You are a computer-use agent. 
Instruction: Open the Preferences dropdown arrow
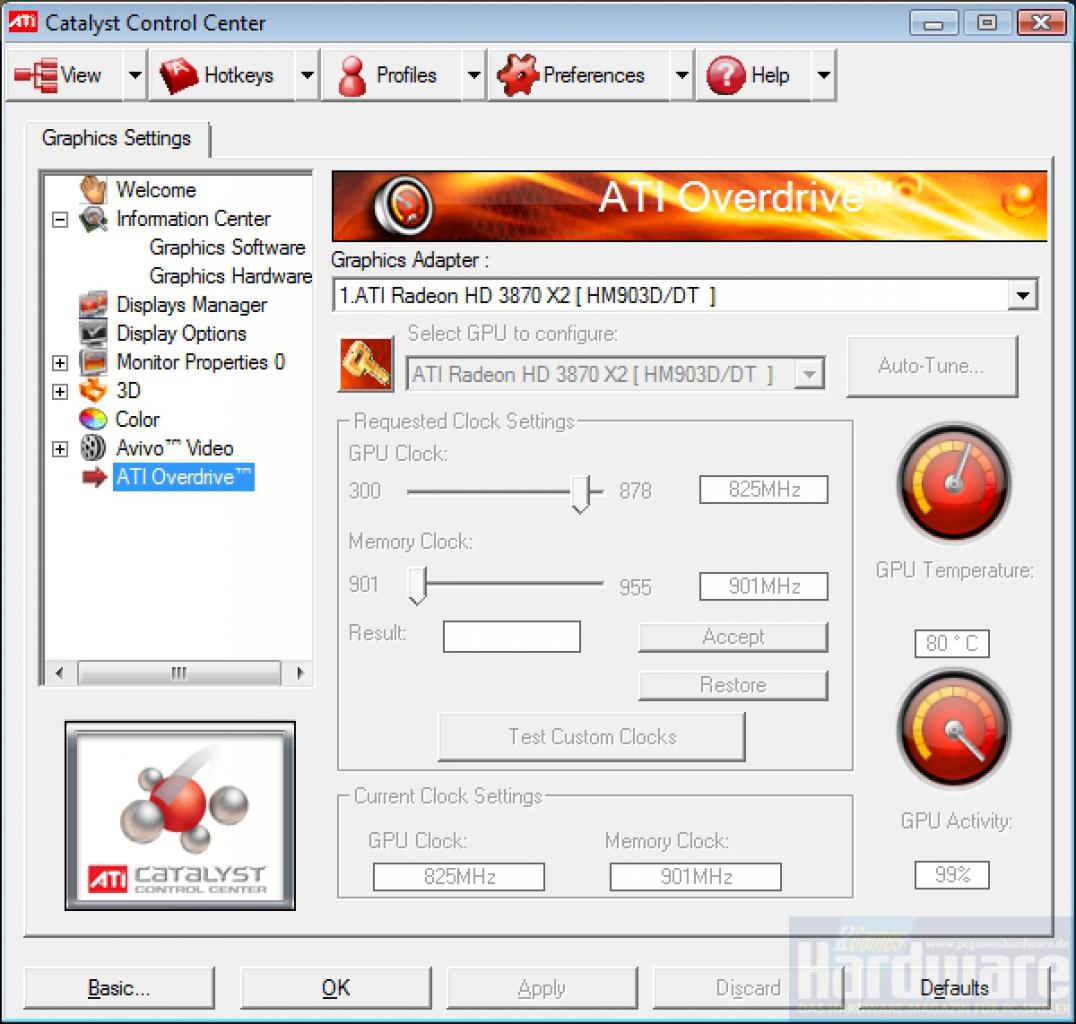tap(681, 75)
